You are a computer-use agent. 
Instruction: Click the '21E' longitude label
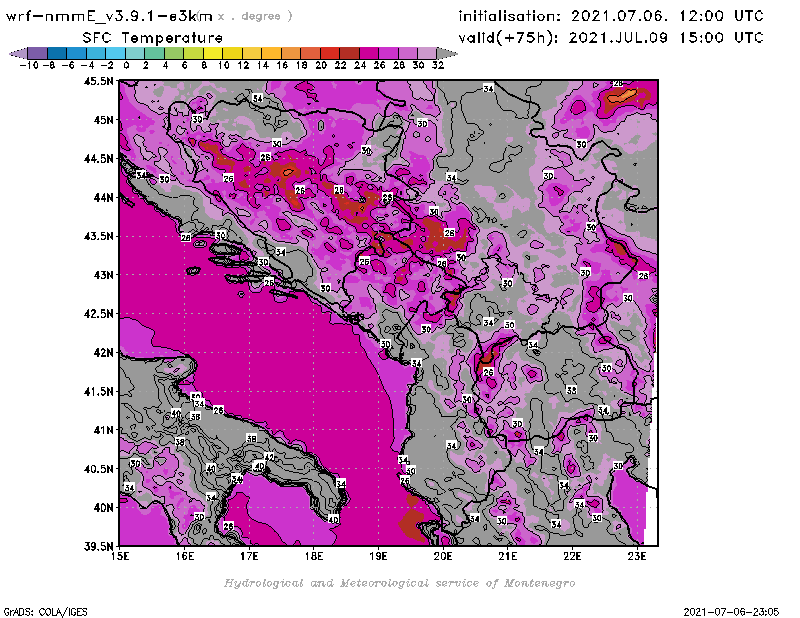coord(508,556)
